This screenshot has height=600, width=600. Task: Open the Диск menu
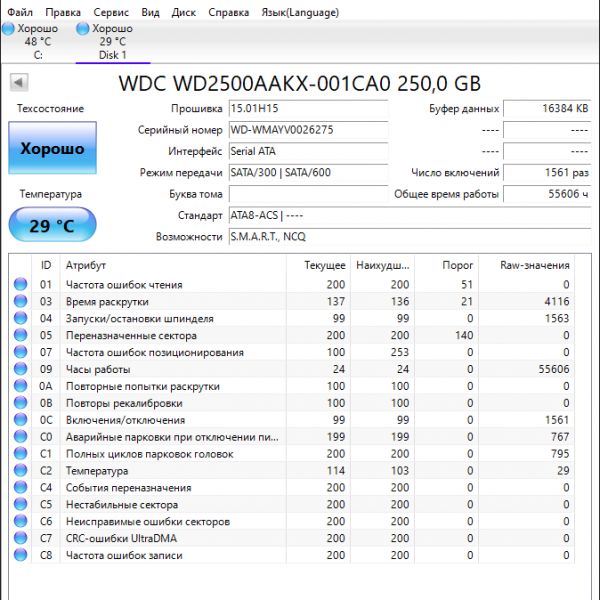tap(184, 12)
